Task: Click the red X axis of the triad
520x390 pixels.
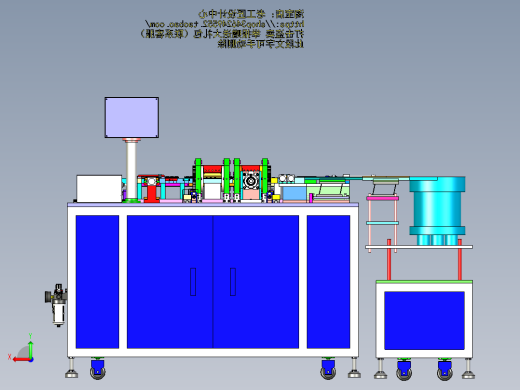Action: pyautogui.click(x=21, y=359)
